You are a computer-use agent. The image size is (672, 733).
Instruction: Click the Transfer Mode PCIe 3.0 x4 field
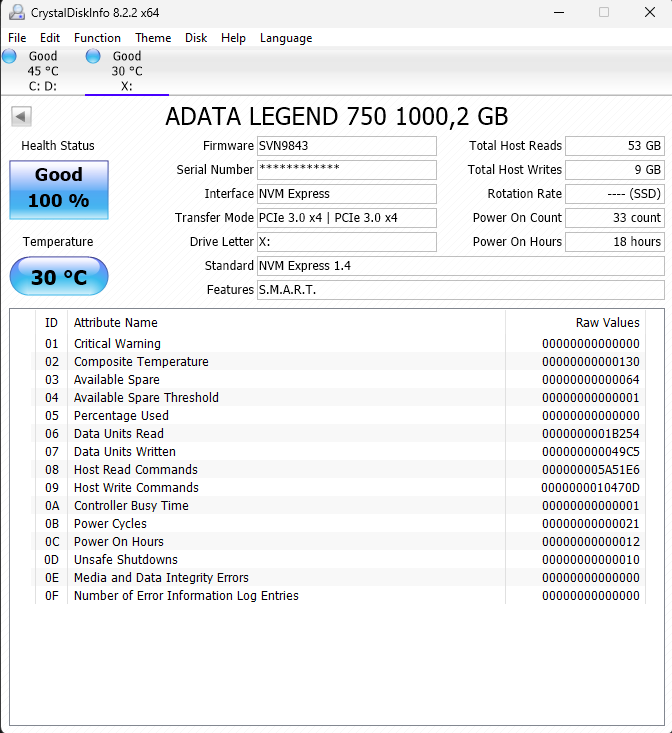pyautogui.click(x=347, y=218)
